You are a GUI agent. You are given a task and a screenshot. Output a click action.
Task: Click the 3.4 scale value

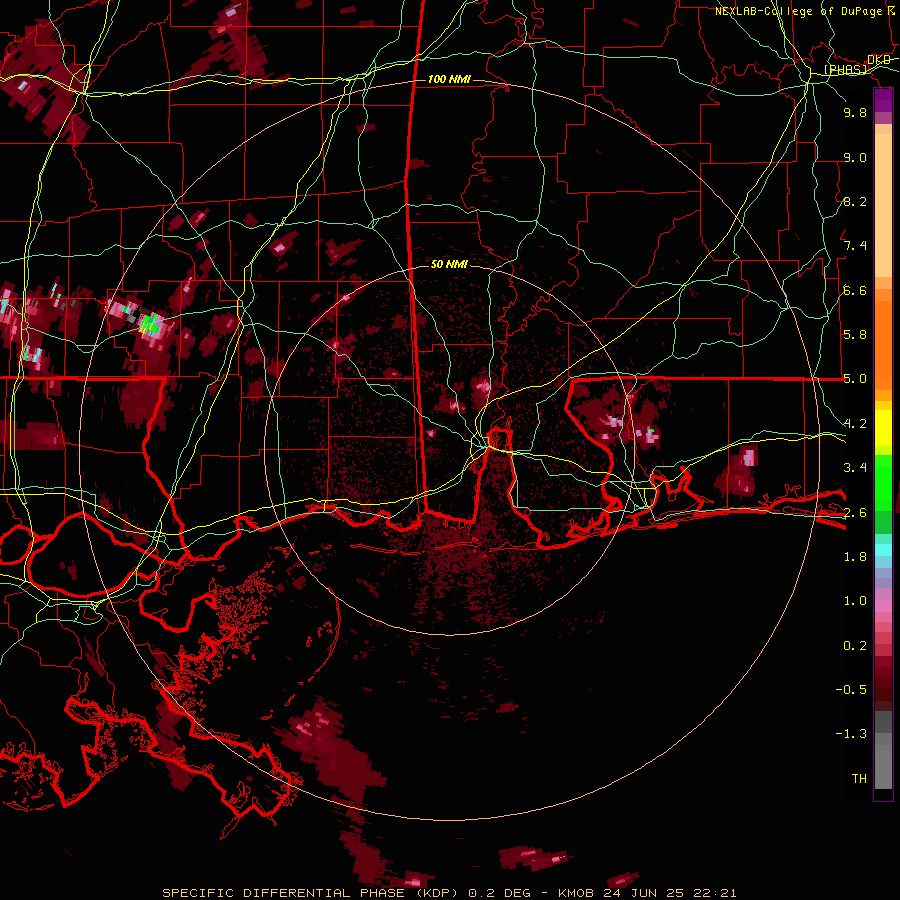tap(855, 468)
